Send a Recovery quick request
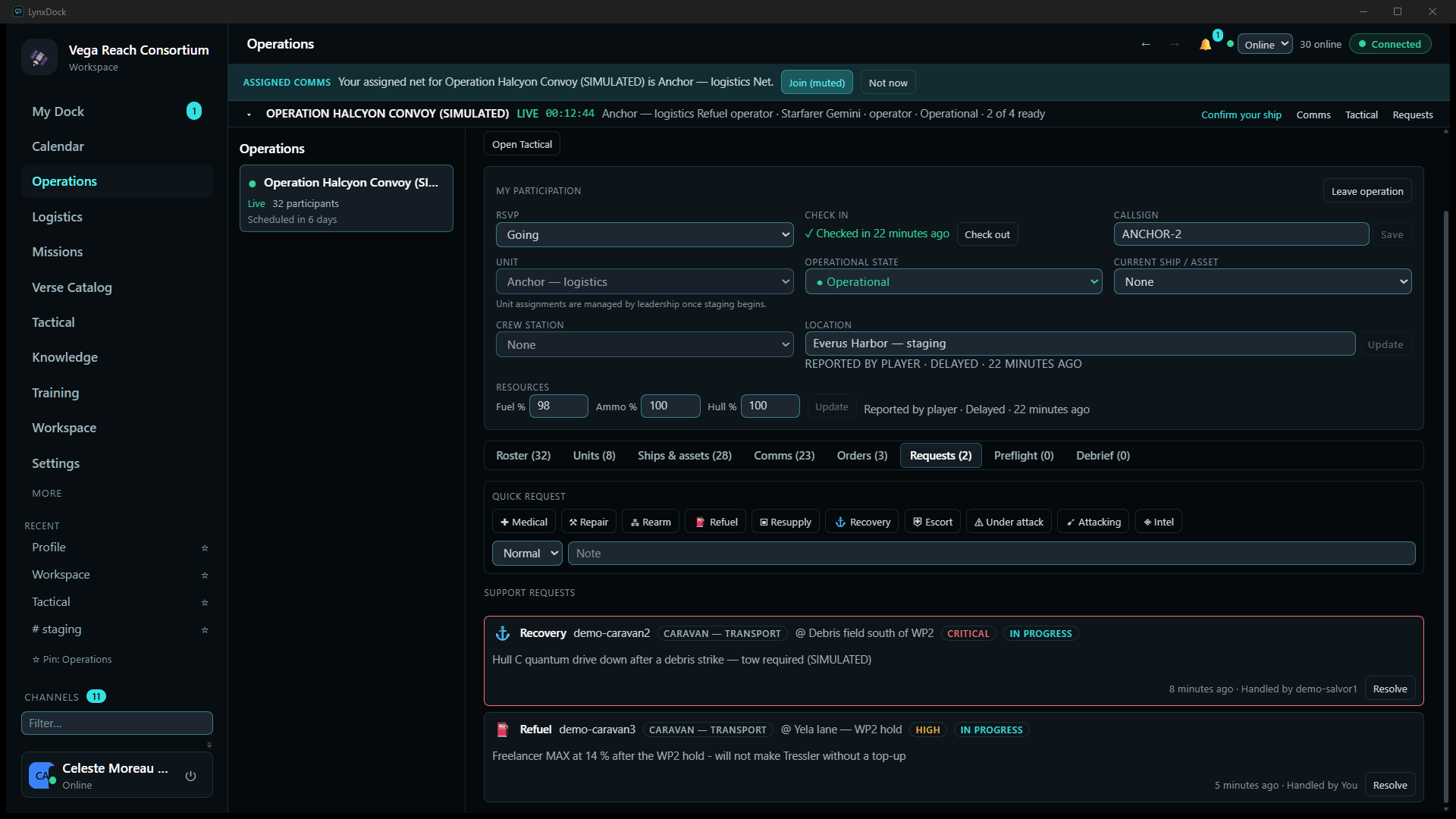The image size is (1456, 819). (x=862, y=522)
